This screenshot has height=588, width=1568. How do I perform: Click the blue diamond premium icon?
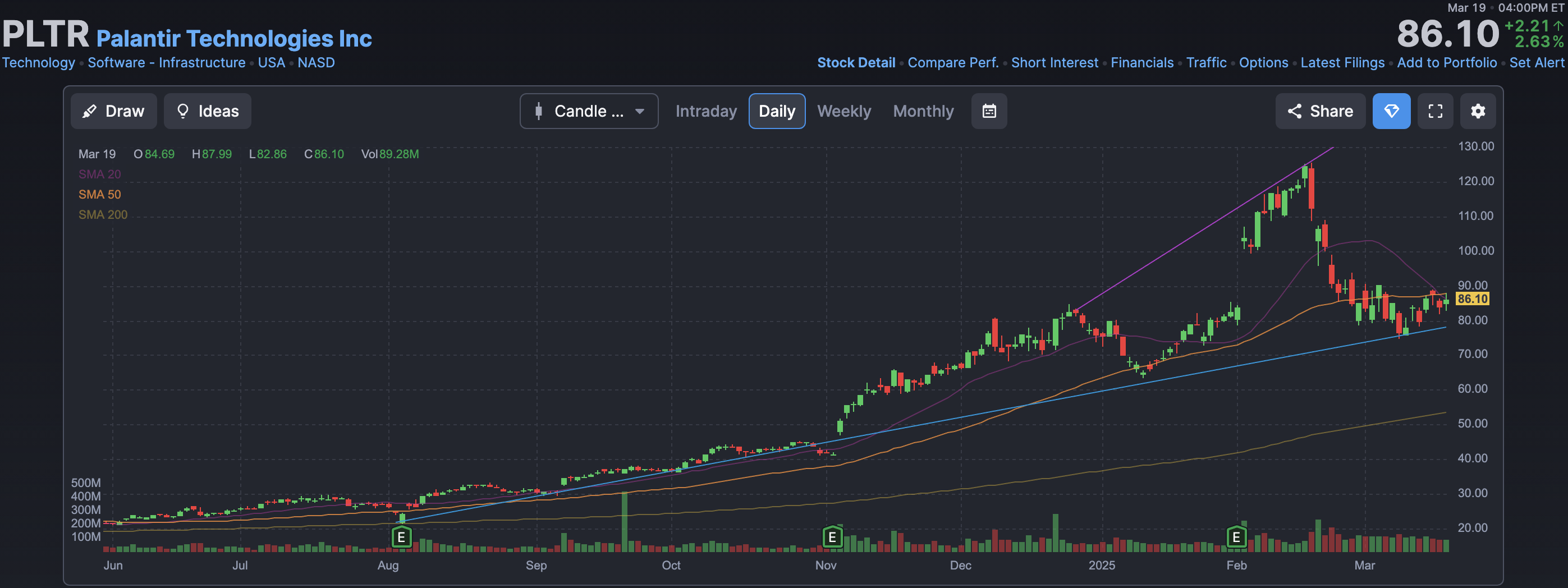[x=1391, y=111]
